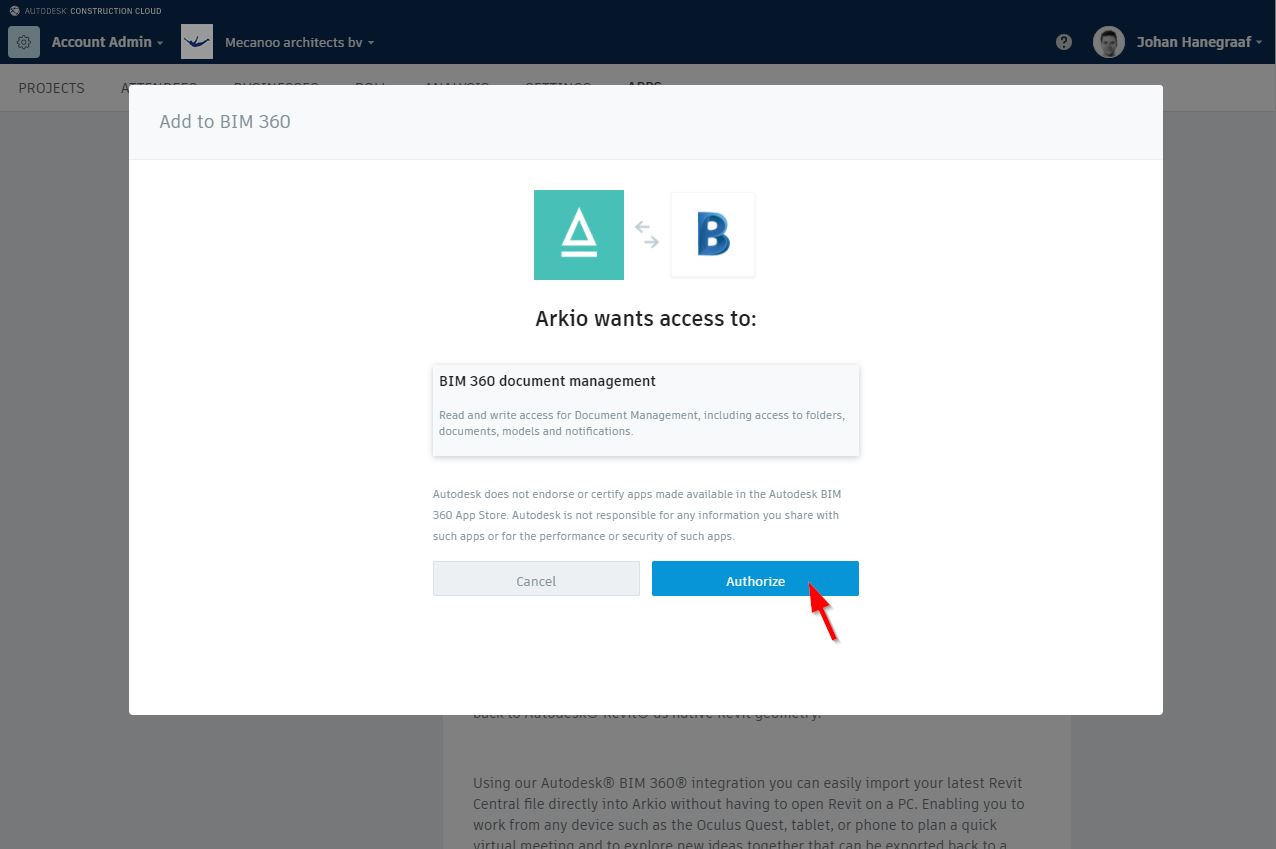1276x849 pixels.
Task: Click the Mecanoo company logo thumbnail
Action: (197, 42)
